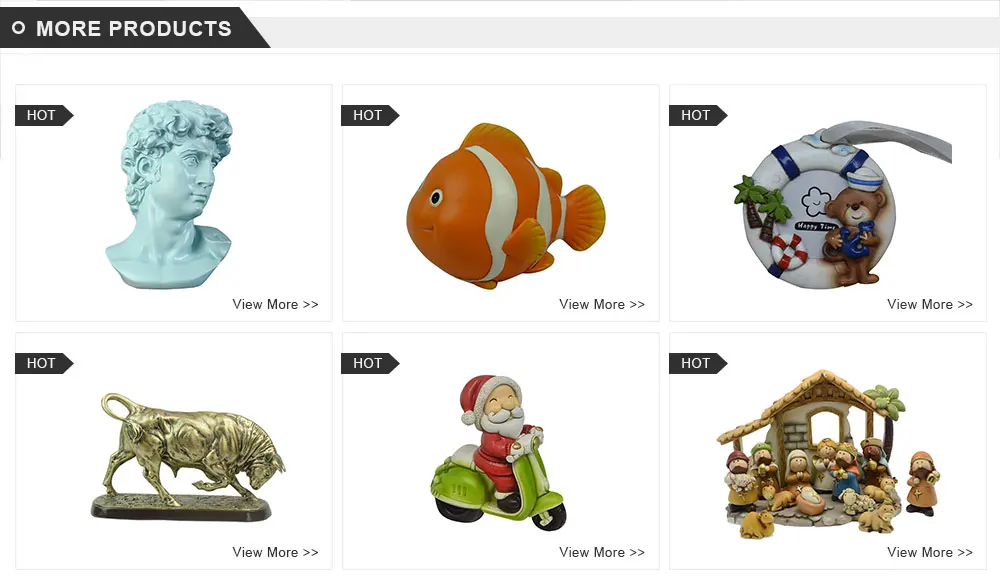The width and height of the screenshot is (1000, 587).
Task: Click the HOT badge on the David bust
Action: pos(44,115)
